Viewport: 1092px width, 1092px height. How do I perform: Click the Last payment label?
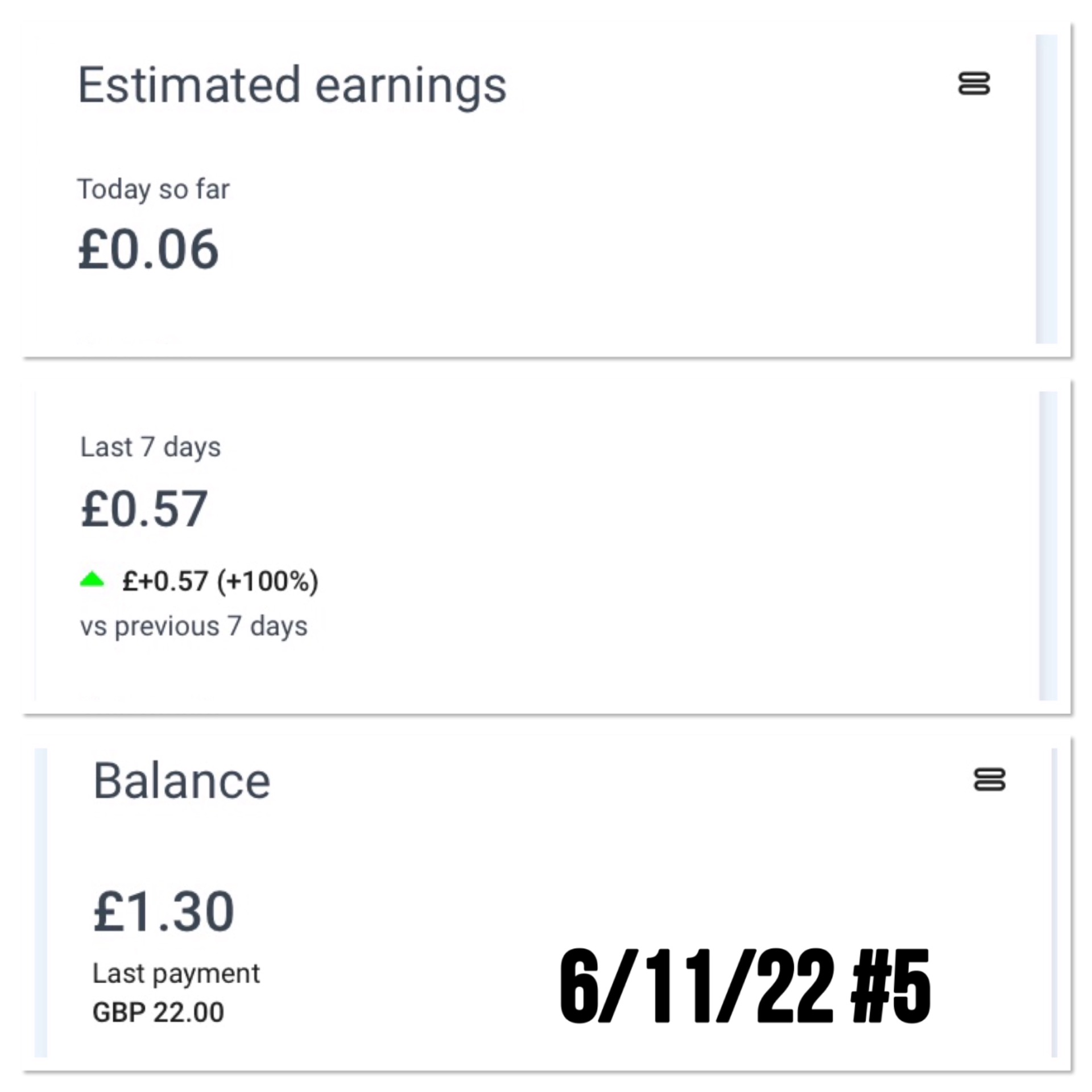coord(176,973)
